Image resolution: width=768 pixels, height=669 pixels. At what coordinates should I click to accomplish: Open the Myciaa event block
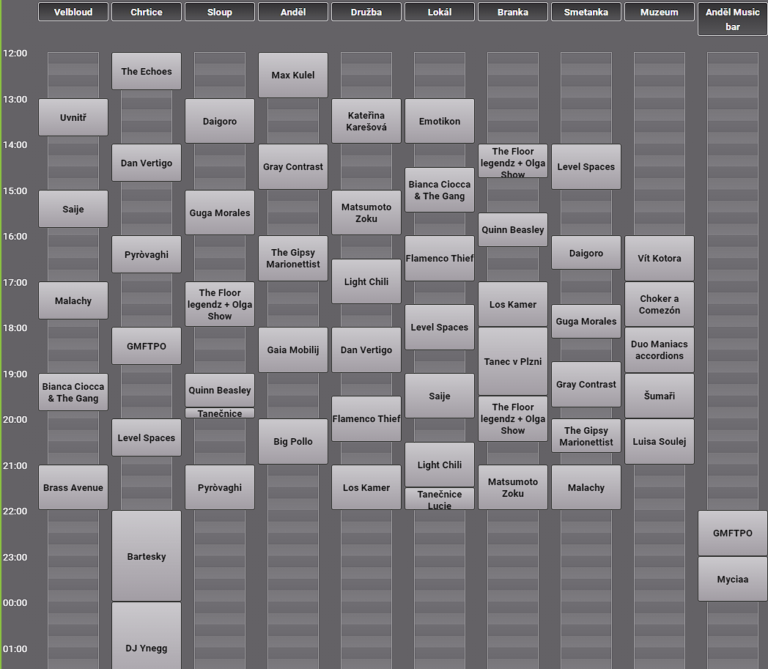tap(732, 579)
